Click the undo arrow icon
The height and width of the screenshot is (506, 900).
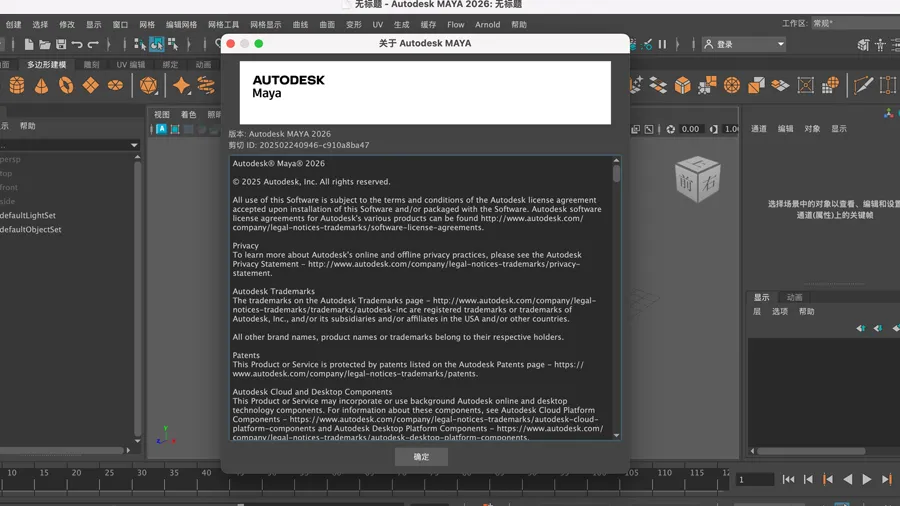click(77, 44)
